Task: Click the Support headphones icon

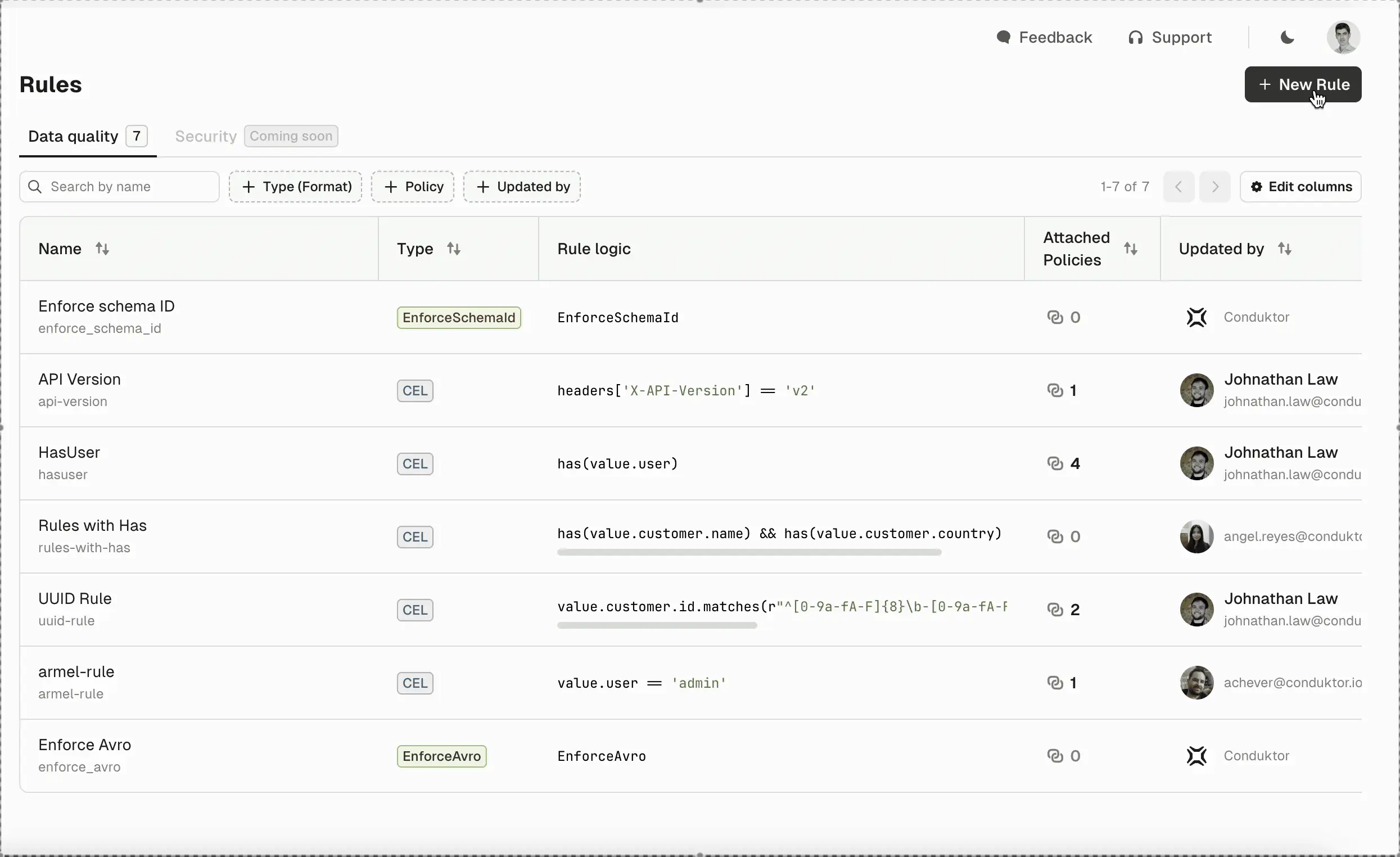Action: click(1135, 38)
